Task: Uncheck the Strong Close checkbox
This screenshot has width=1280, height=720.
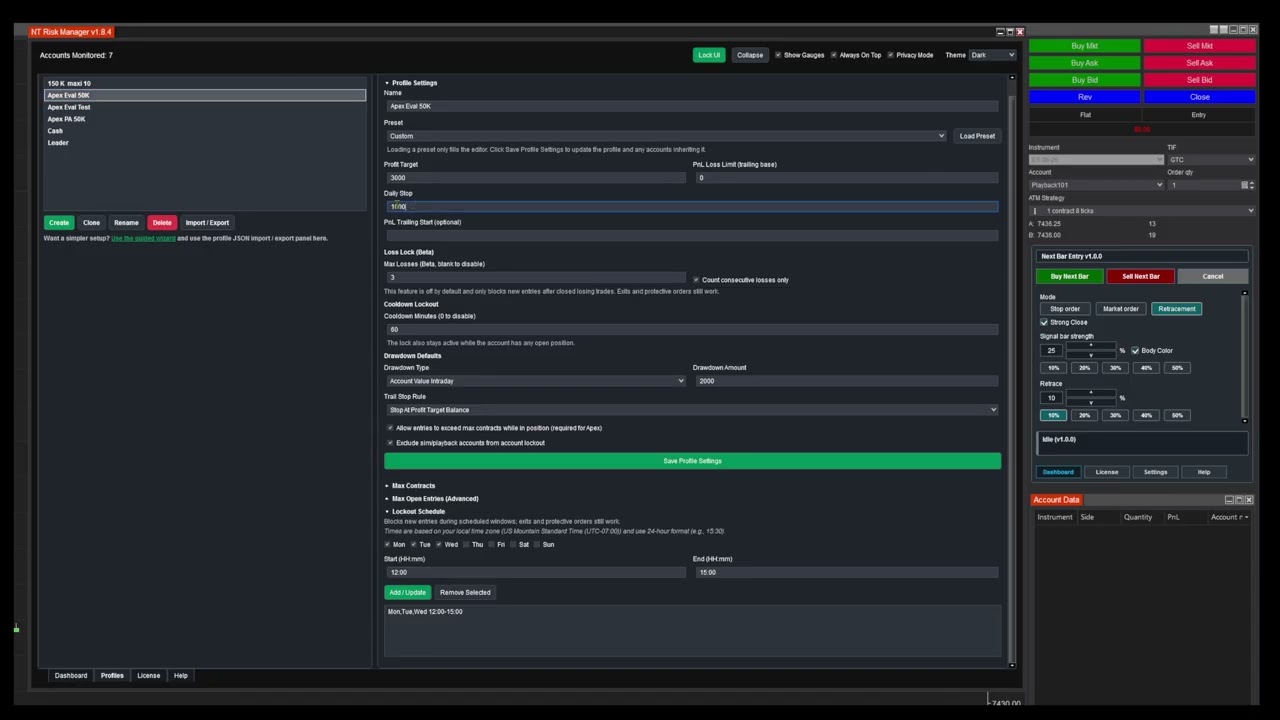Action: [1044, 322]
